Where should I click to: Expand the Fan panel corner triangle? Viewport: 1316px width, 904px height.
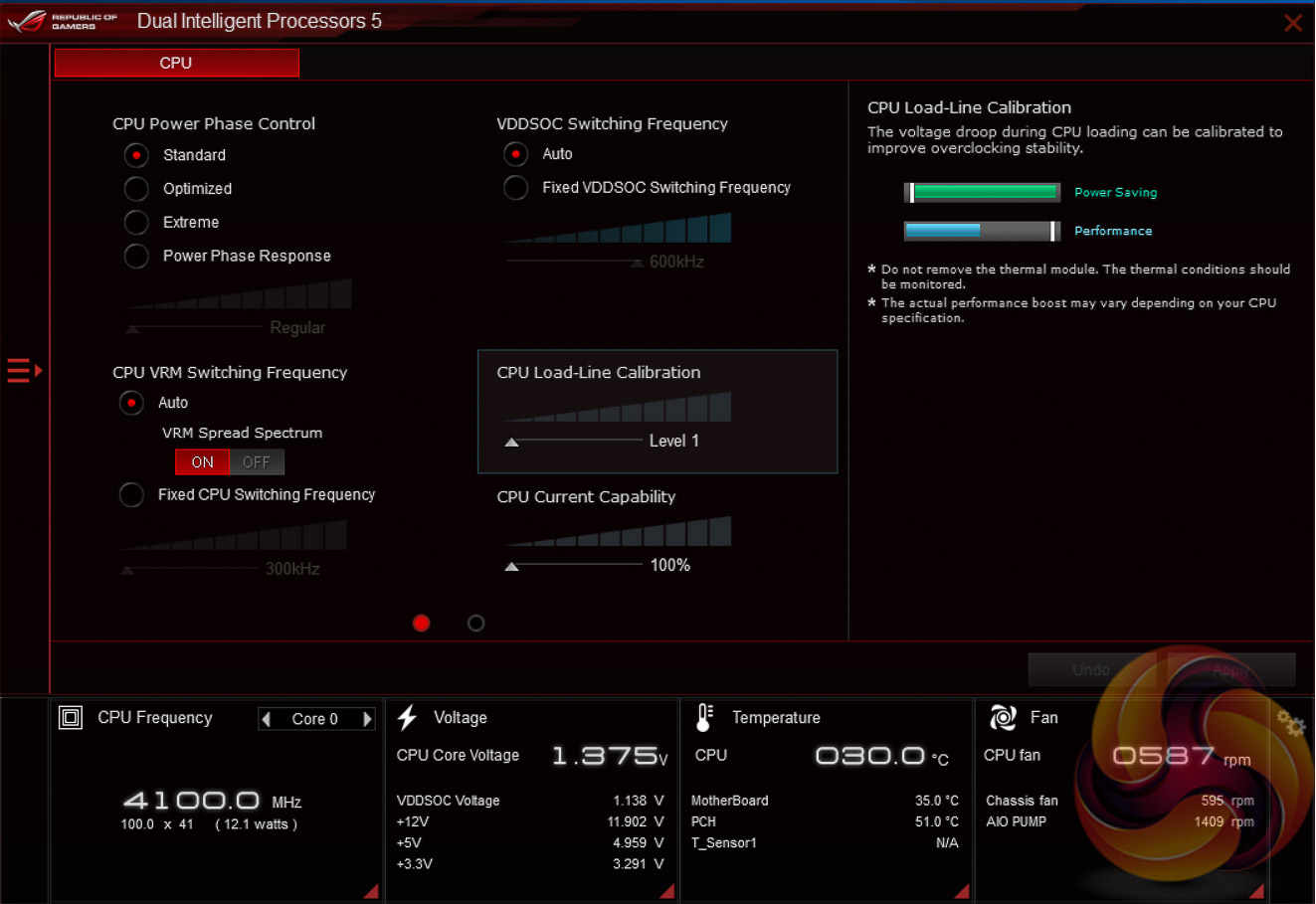1257,891
